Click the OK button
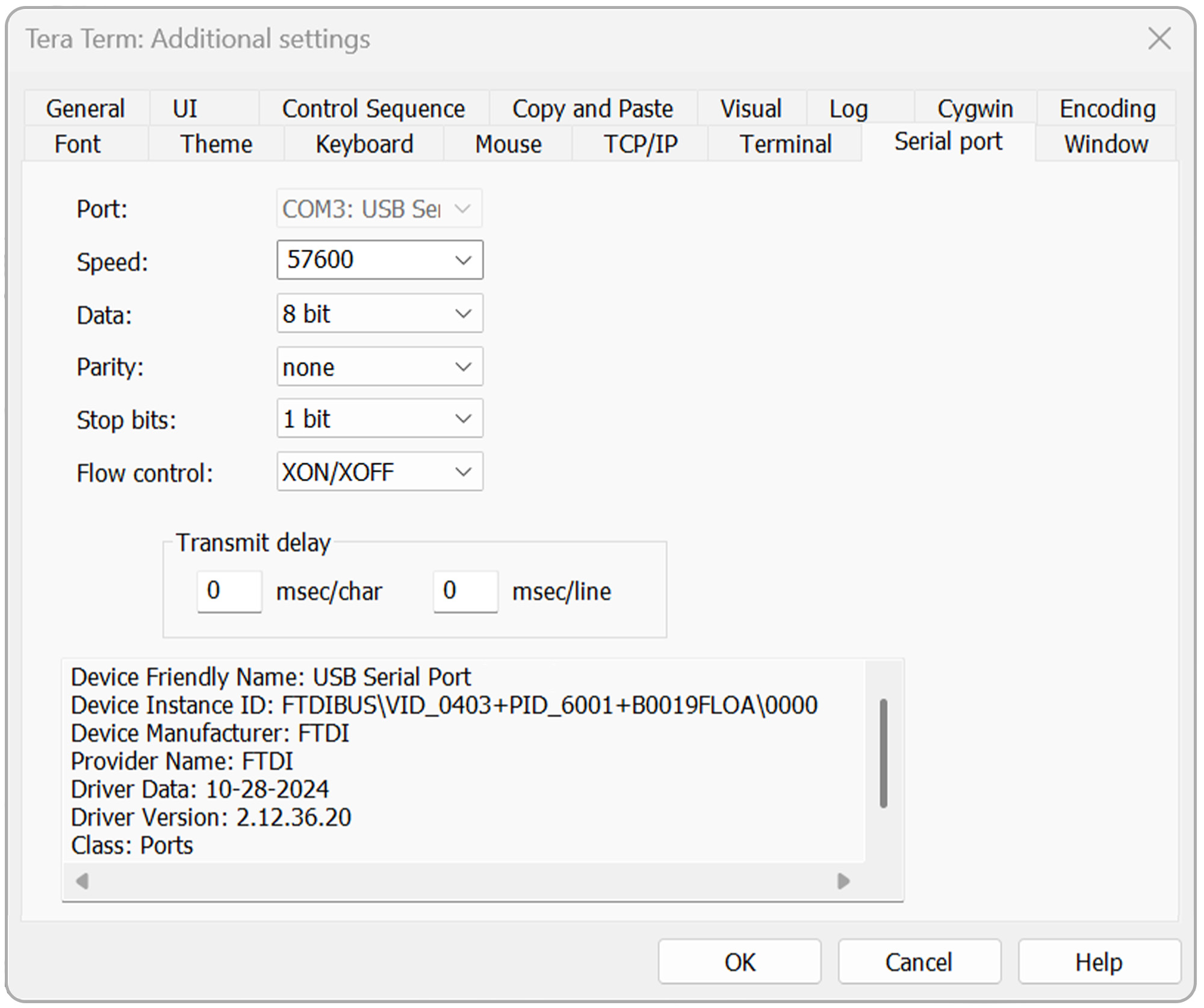The image size is (1204, 1008). click(x=739, y=962)
